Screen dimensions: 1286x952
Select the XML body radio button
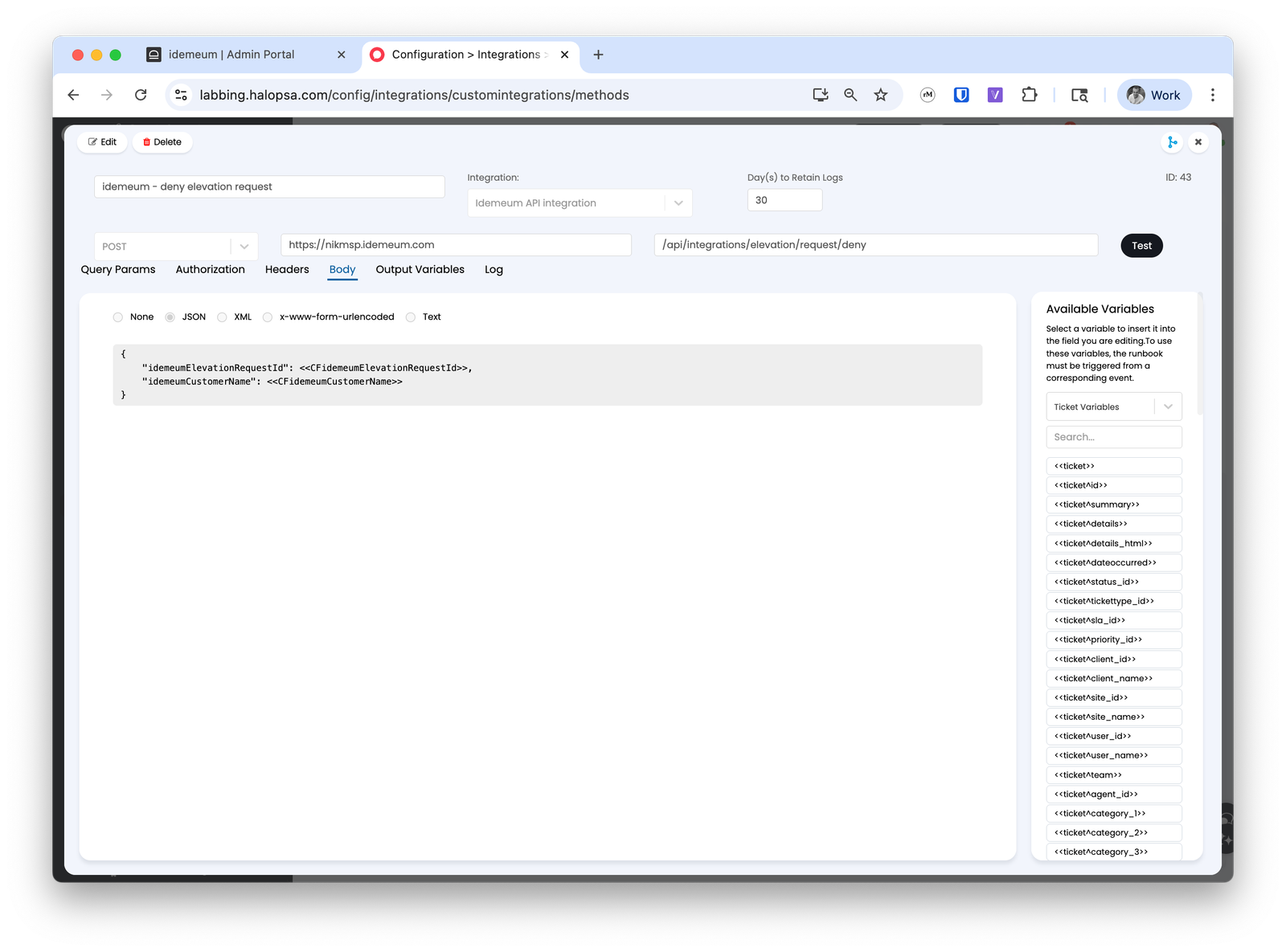222,317
